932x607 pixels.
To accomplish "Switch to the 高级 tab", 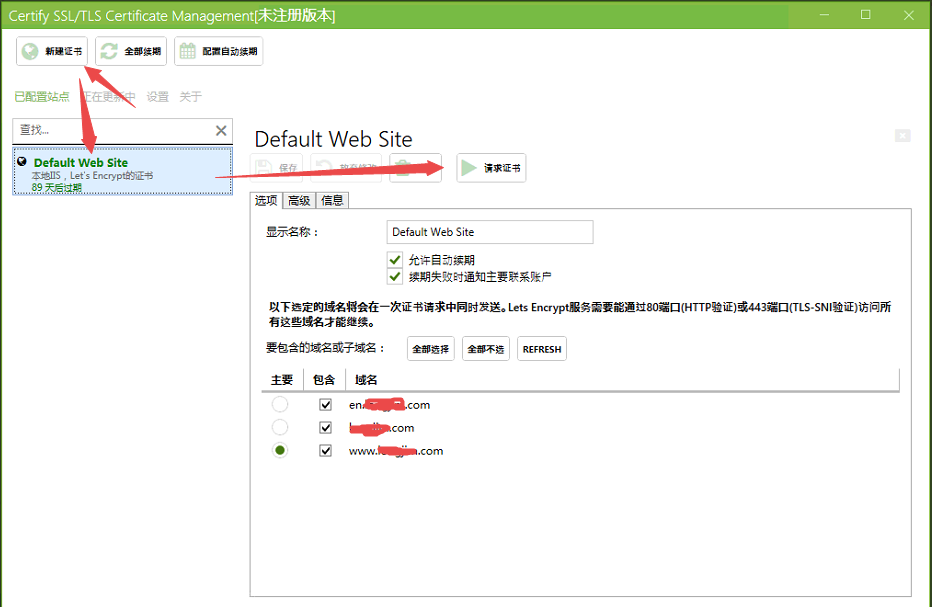I will coord(299,199).
